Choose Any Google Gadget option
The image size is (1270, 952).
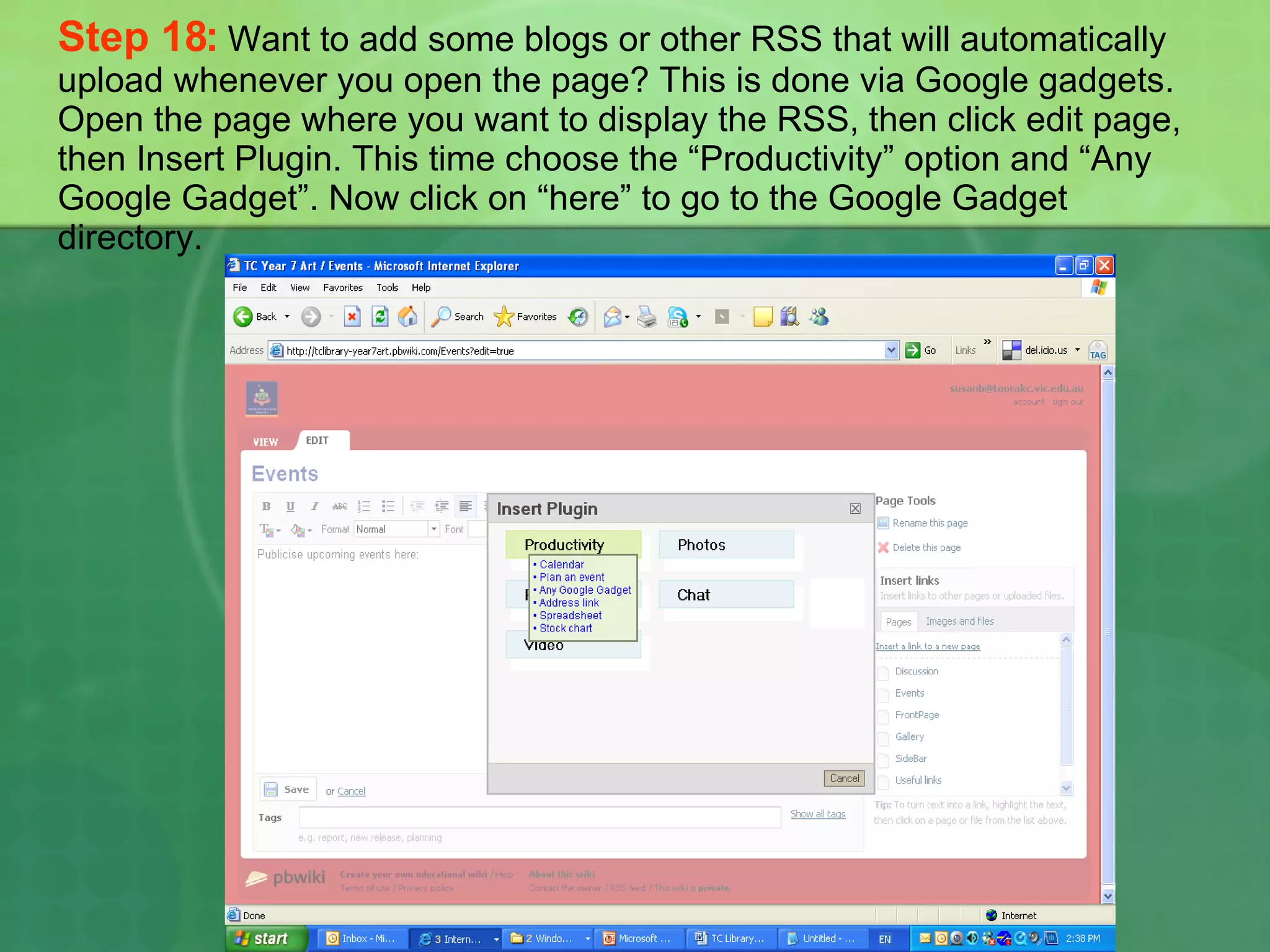585,590
